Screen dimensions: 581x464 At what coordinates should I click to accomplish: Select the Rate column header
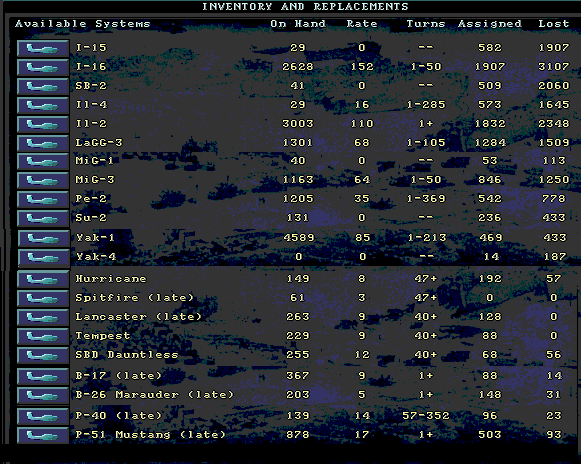[362, 24]
